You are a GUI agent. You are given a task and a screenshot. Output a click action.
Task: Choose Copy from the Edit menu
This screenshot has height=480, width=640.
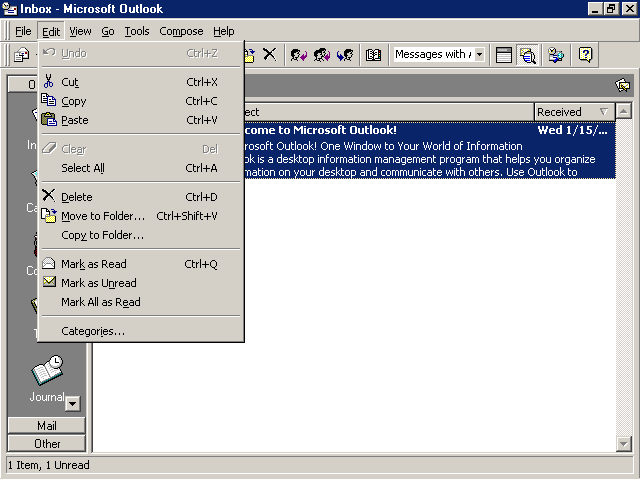pyautogui.click(x=141, y=101)
